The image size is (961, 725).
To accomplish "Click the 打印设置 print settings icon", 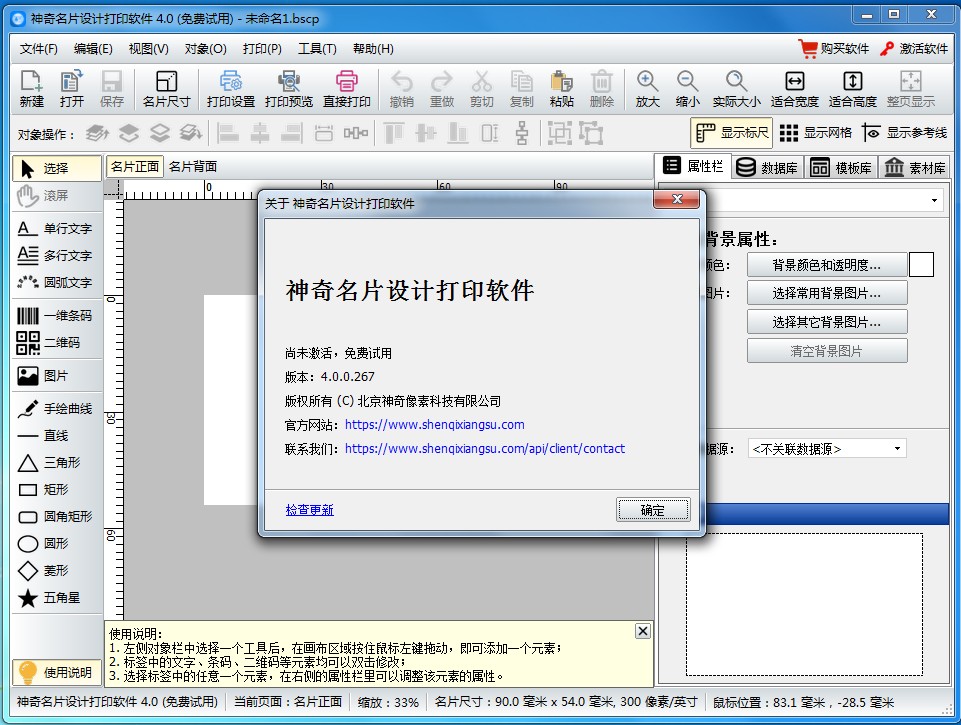I will [230, 88].
